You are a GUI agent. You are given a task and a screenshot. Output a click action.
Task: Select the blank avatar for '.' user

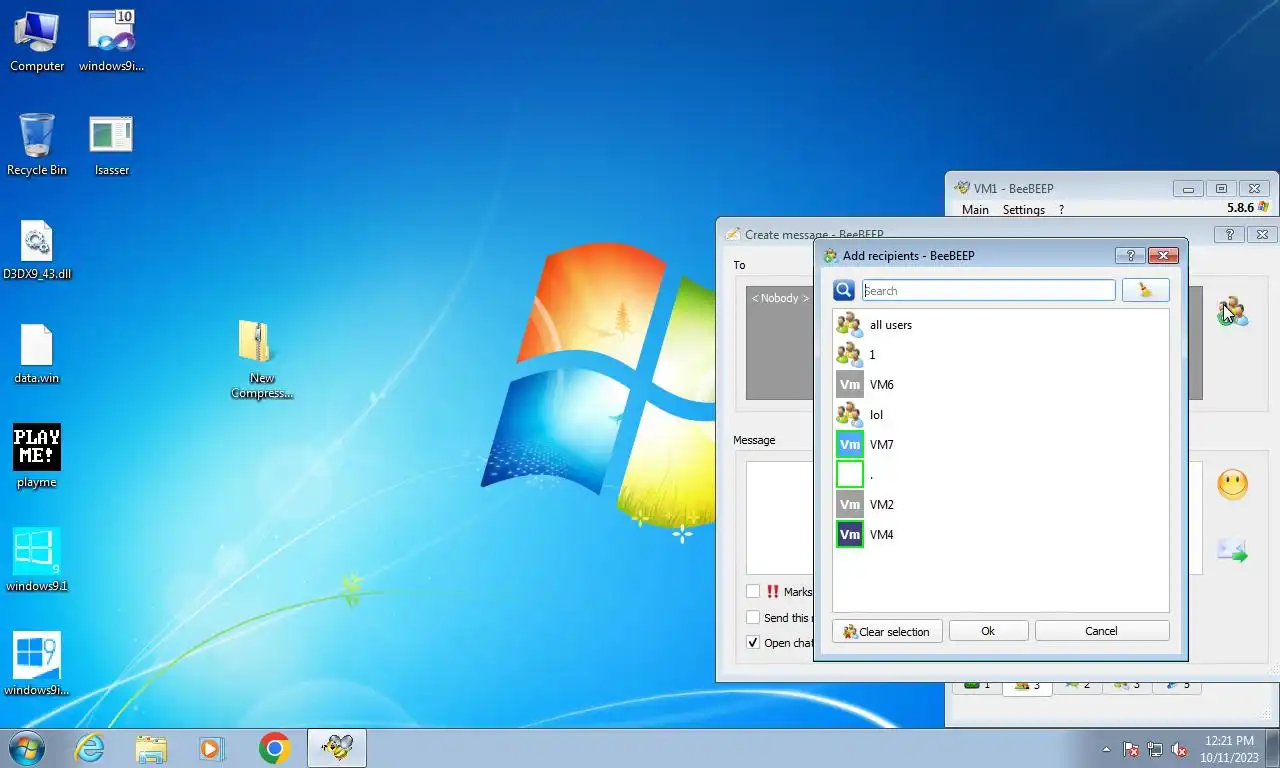[849, 475]
